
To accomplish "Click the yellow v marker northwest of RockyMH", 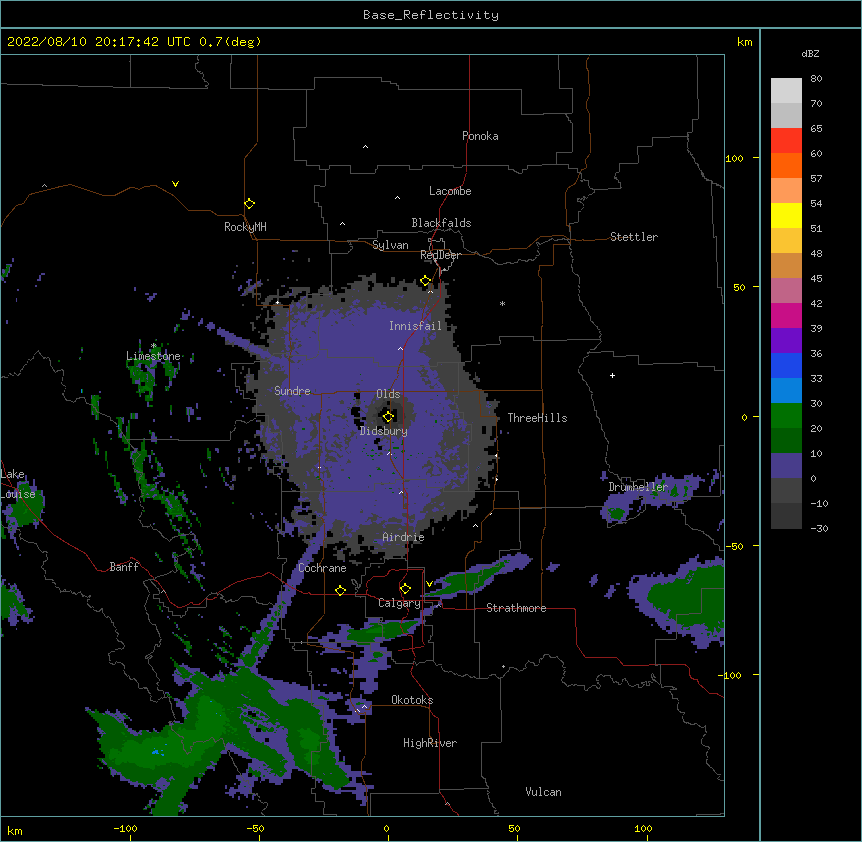I will click(x=175, y=184).
